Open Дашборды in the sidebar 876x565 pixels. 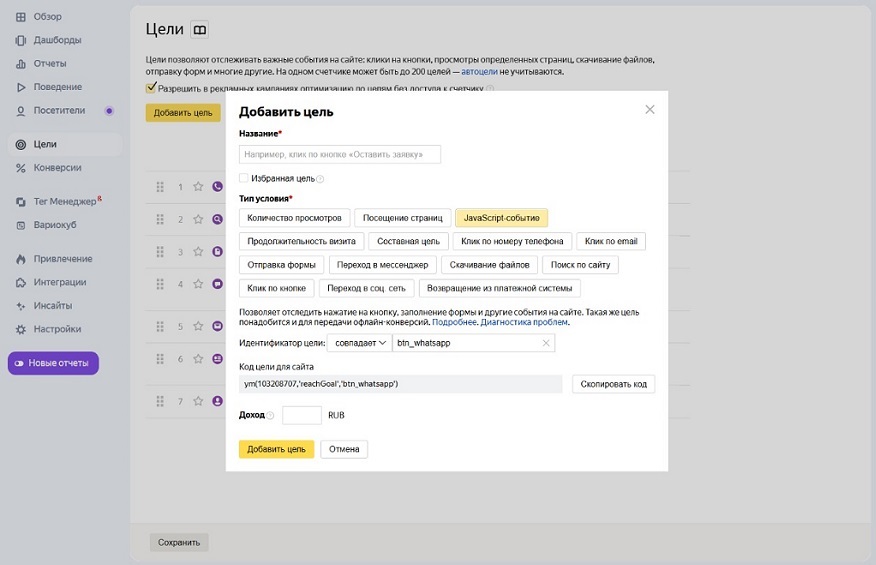point(56,40)
